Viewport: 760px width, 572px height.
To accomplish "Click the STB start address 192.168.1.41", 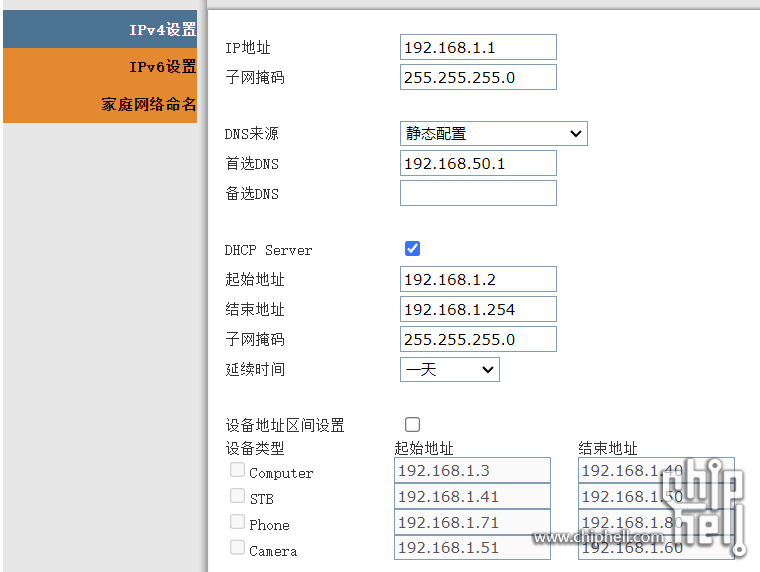I will (472, 496).
